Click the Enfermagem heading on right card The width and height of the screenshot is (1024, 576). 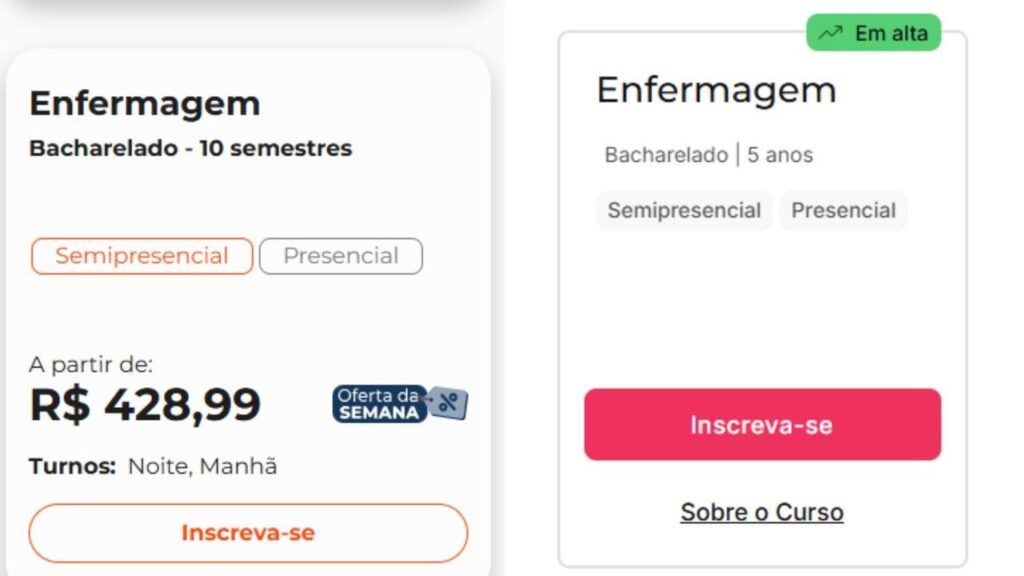[716, 90]
